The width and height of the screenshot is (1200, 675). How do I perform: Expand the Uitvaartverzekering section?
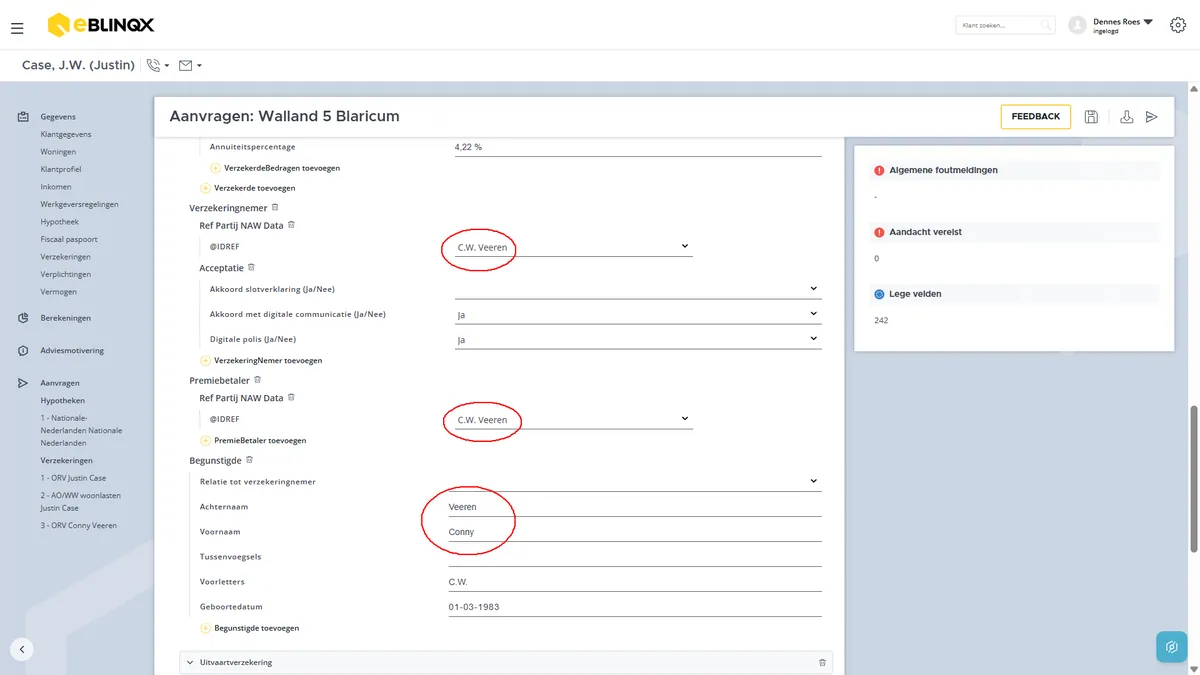click(x=190, y=662)
